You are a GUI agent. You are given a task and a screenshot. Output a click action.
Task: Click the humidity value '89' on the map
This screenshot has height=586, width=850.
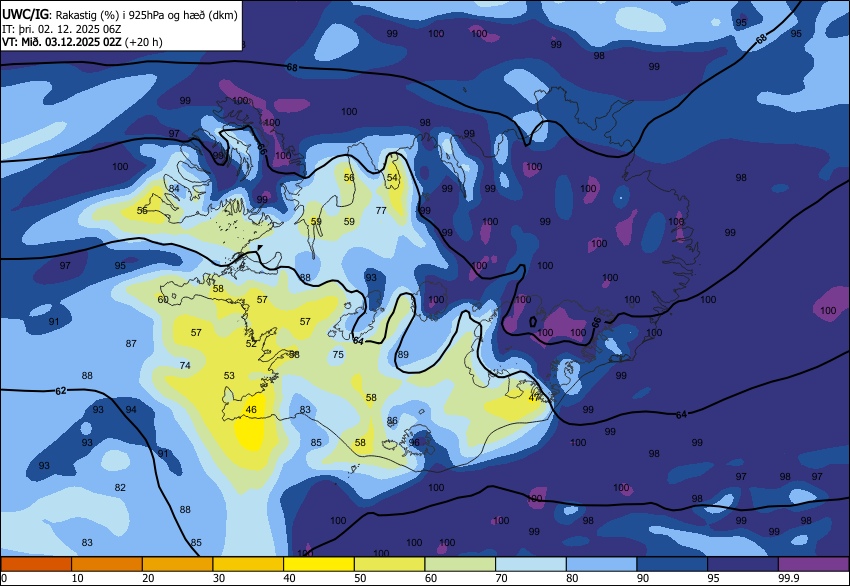pos(403,355)
